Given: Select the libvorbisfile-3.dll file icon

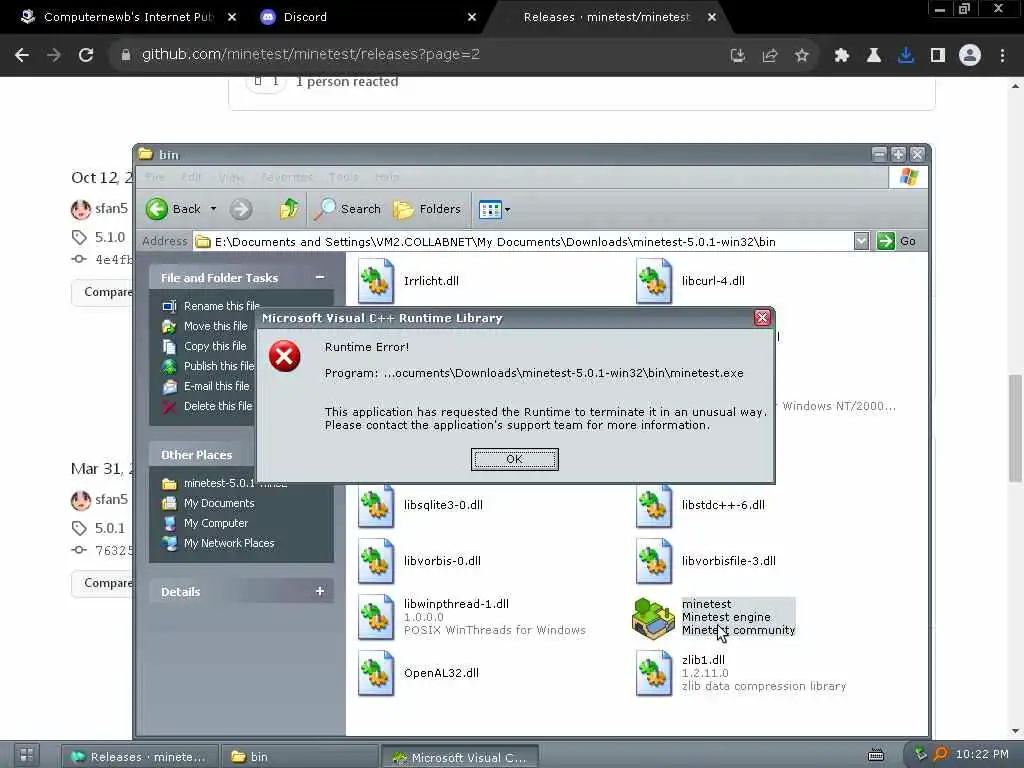Looking at the screenshot, I should click(654, 561).
